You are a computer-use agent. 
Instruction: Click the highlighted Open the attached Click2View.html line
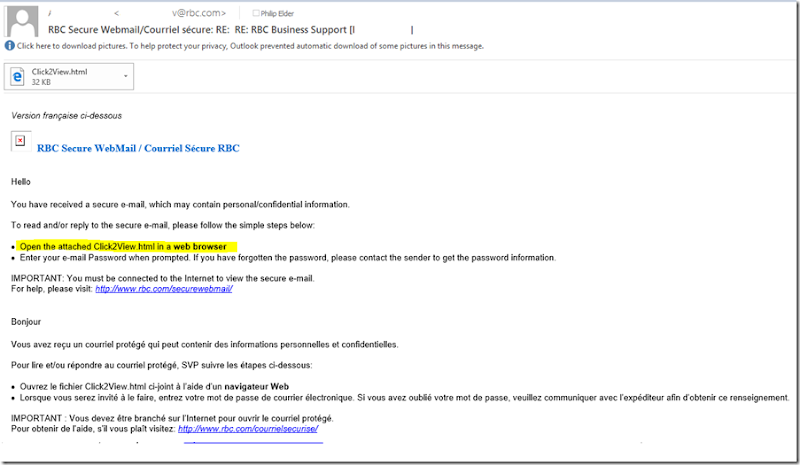coord(123,247)
